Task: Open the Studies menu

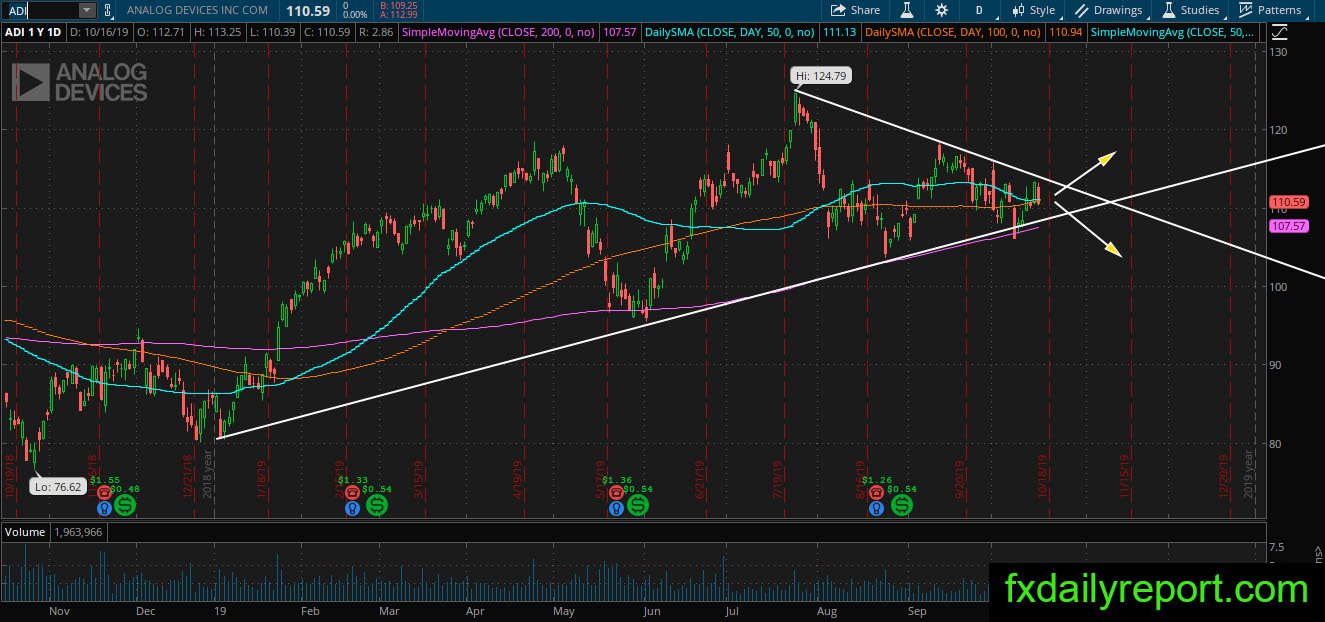Action: (x=1190, y=10)
